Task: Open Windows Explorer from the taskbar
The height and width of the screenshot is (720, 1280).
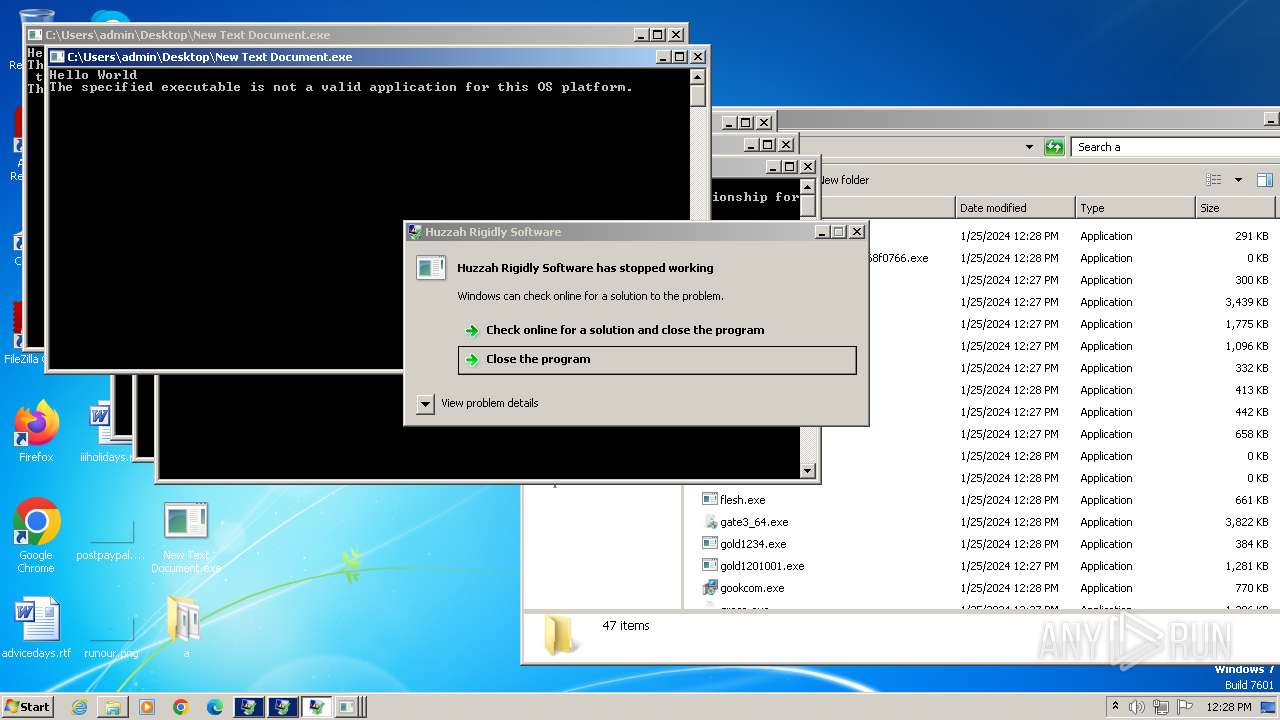Action: 113,707
